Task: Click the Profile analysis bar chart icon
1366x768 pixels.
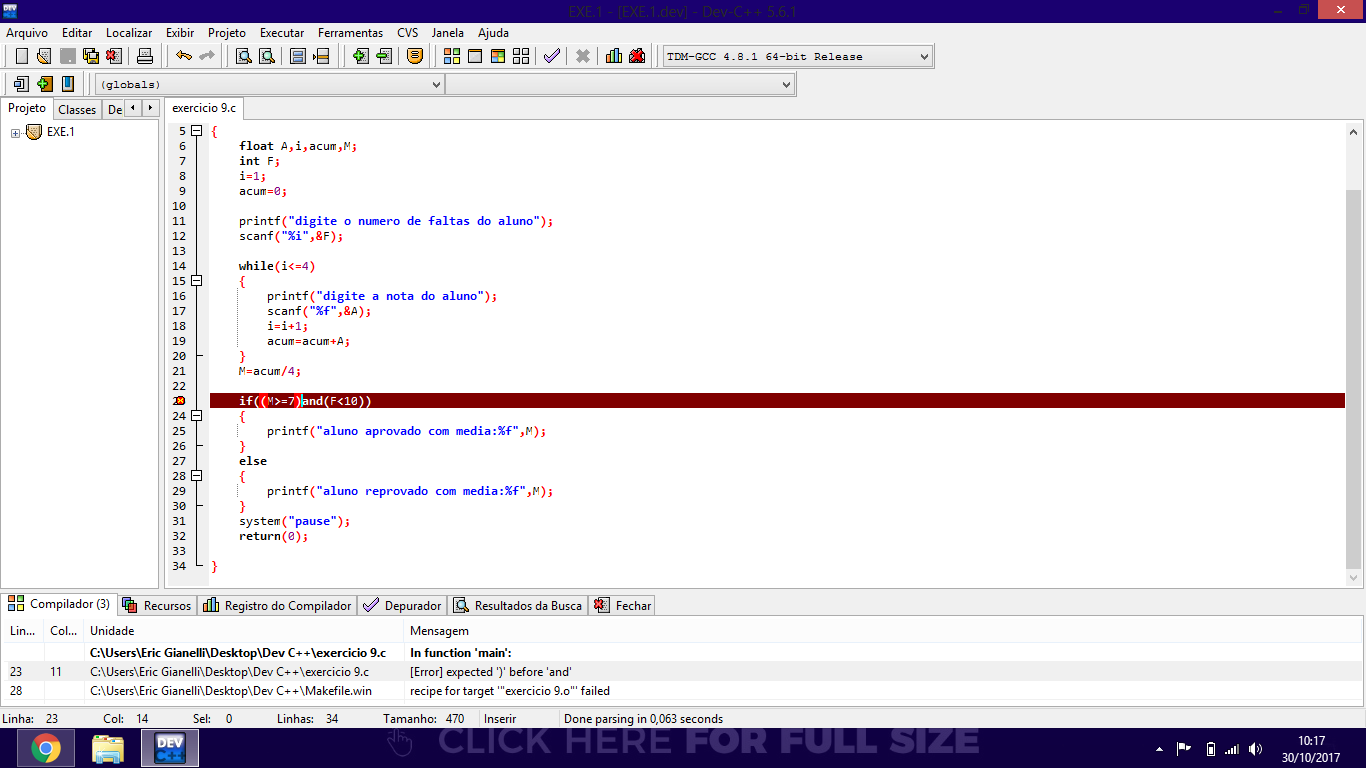Action: [x=614, y=56]
